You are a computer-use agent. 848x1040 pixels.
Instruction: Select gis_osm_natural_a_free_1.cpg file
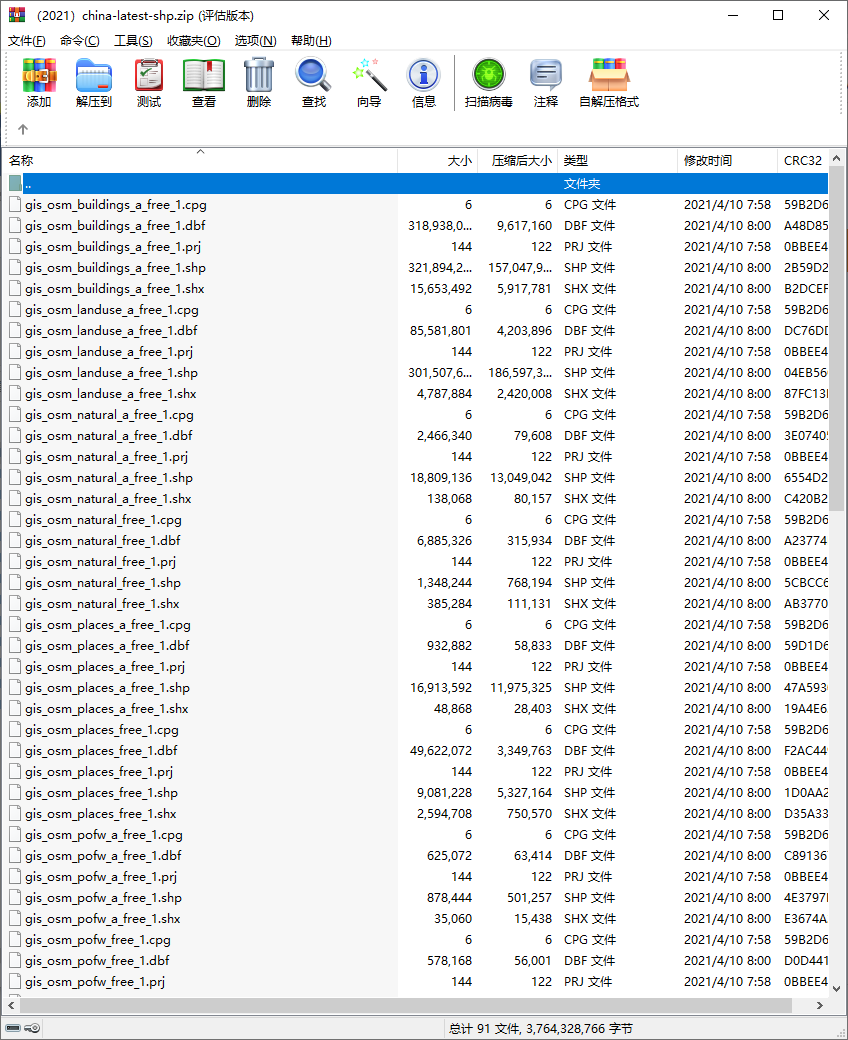[416, 415]
